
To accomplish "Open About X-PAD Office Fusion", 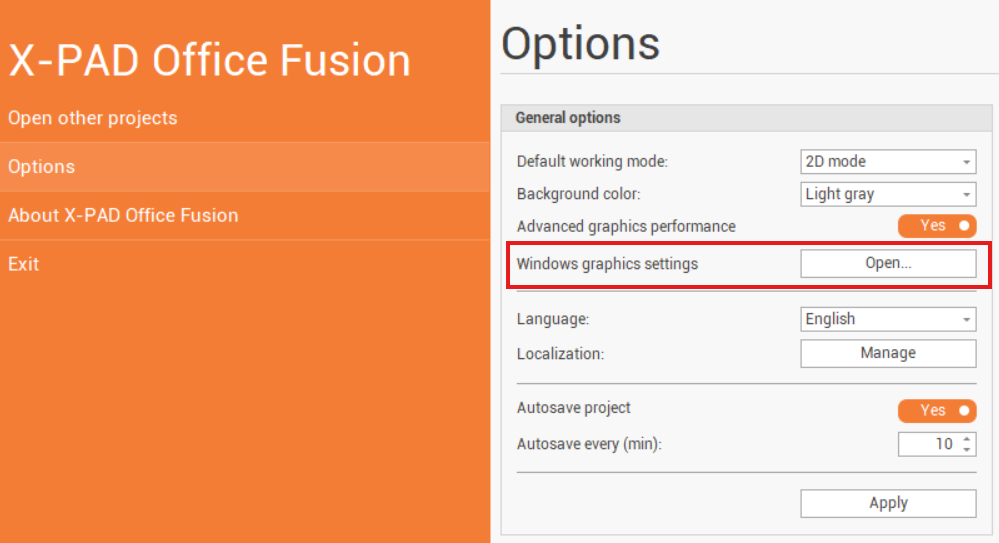I will (123, 215).
